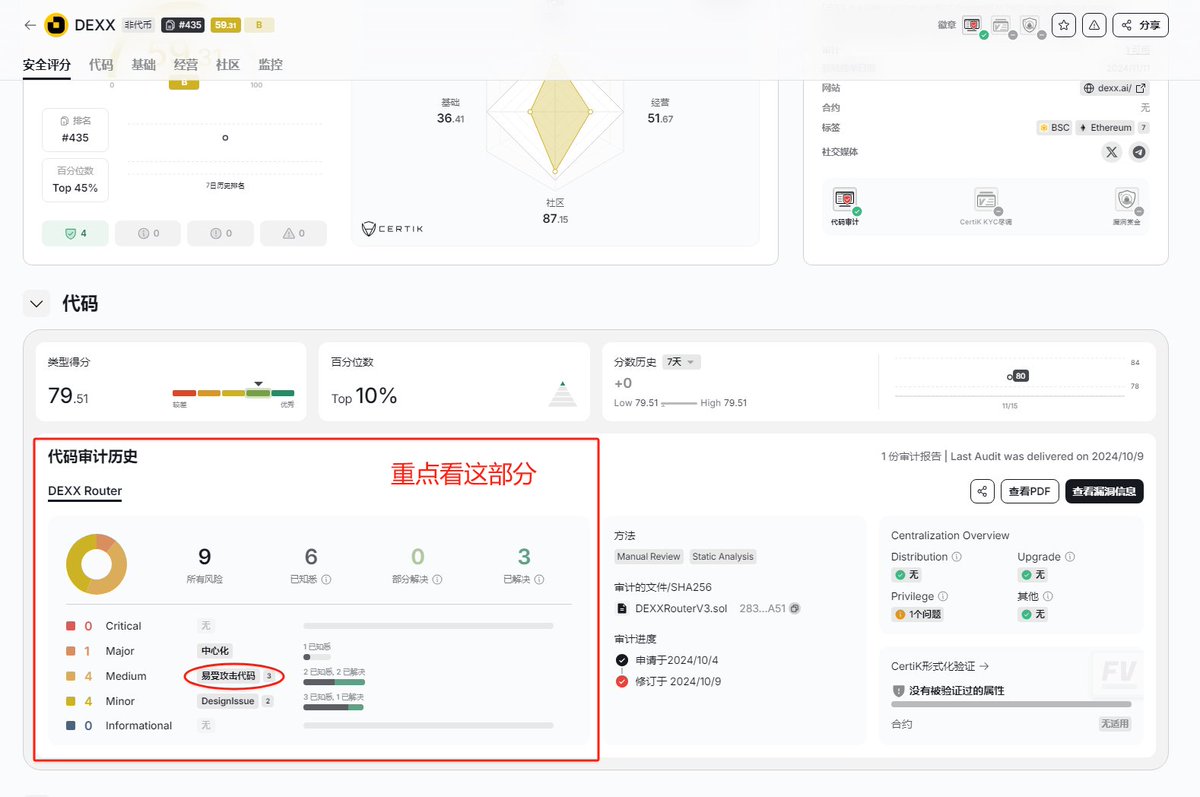Screen dimensions: 1200x797
Task: Select the BSC chain tag
Action: [1055, 128]
